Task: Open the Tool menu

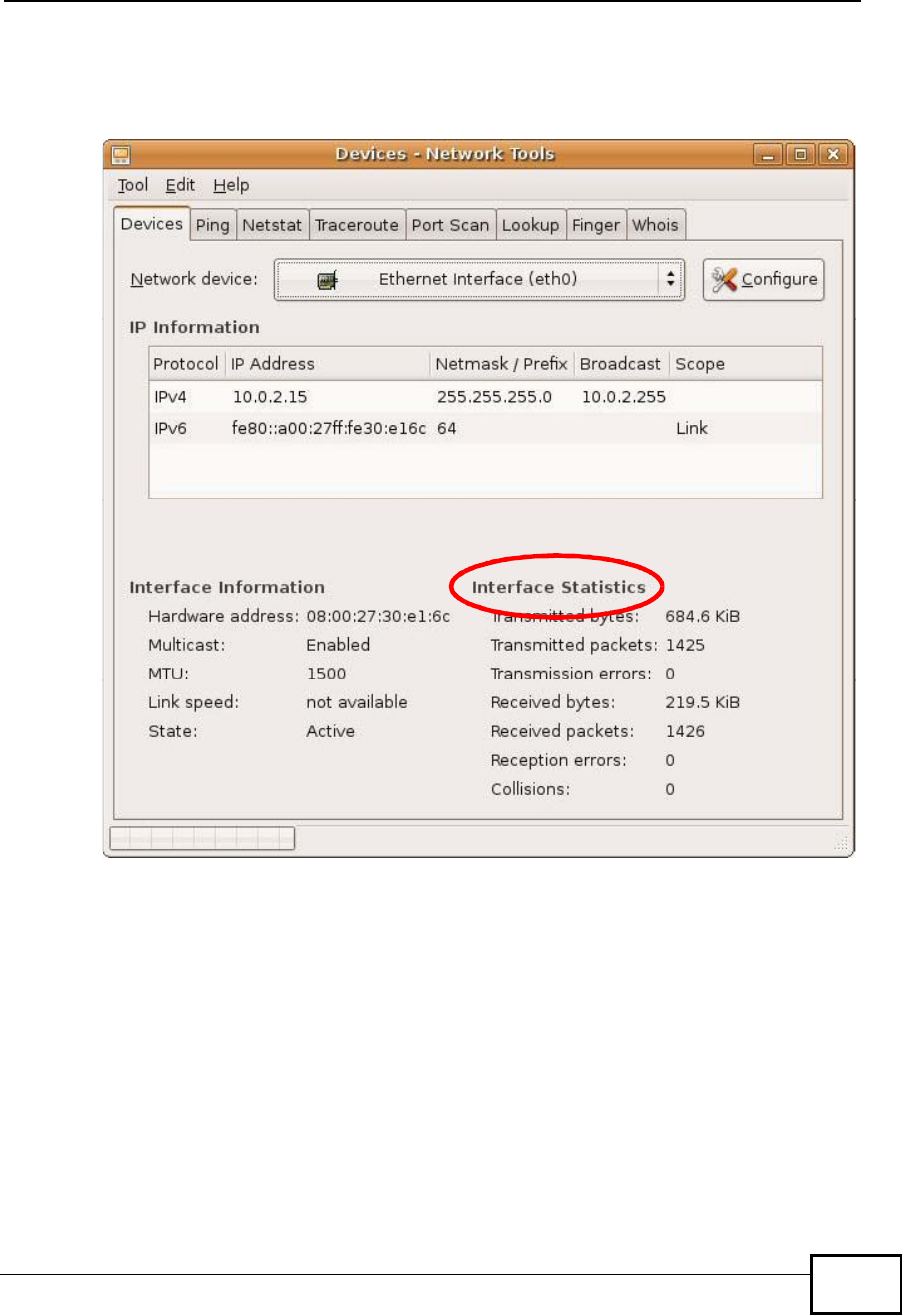Action: pyautogui.click(x=132, y=185)
